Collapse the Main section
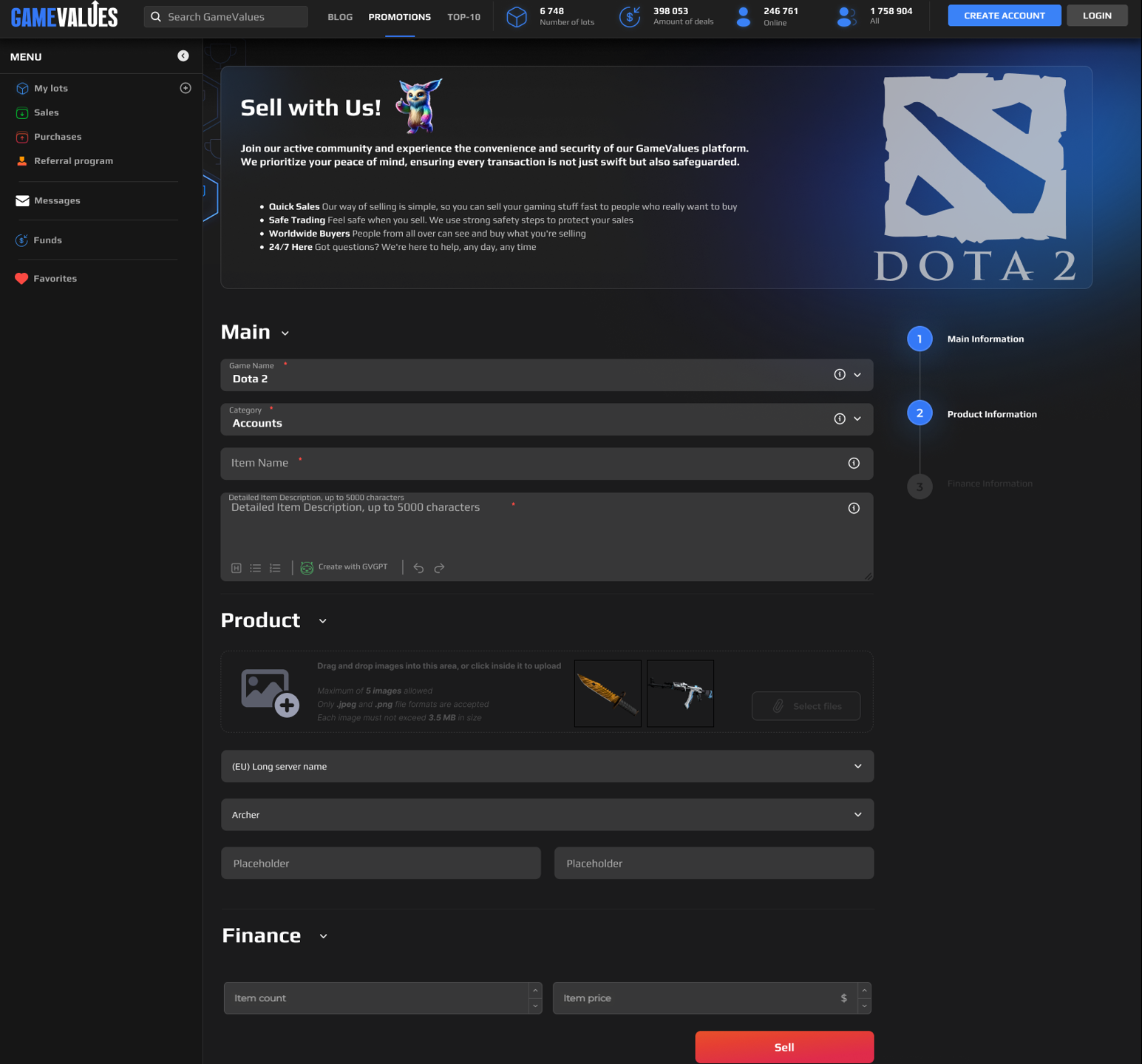Screen dimensions: 1142x1064 click(285, 333)
